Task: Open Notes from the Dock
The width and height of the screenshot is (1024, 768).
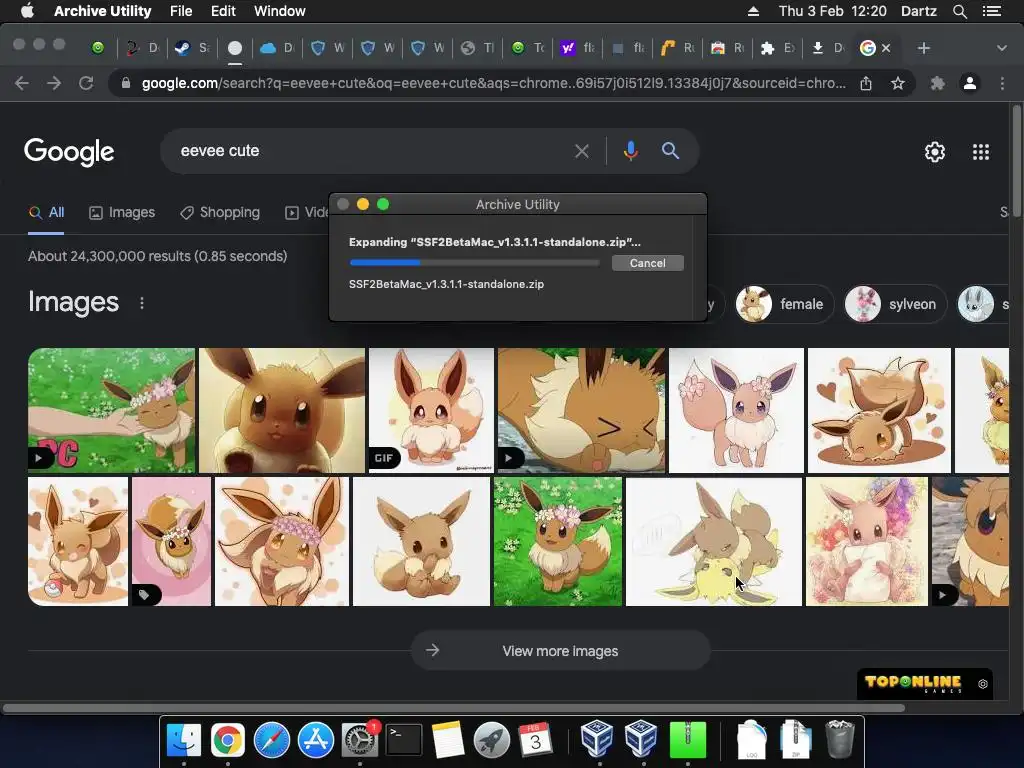Action: (448, 740)
